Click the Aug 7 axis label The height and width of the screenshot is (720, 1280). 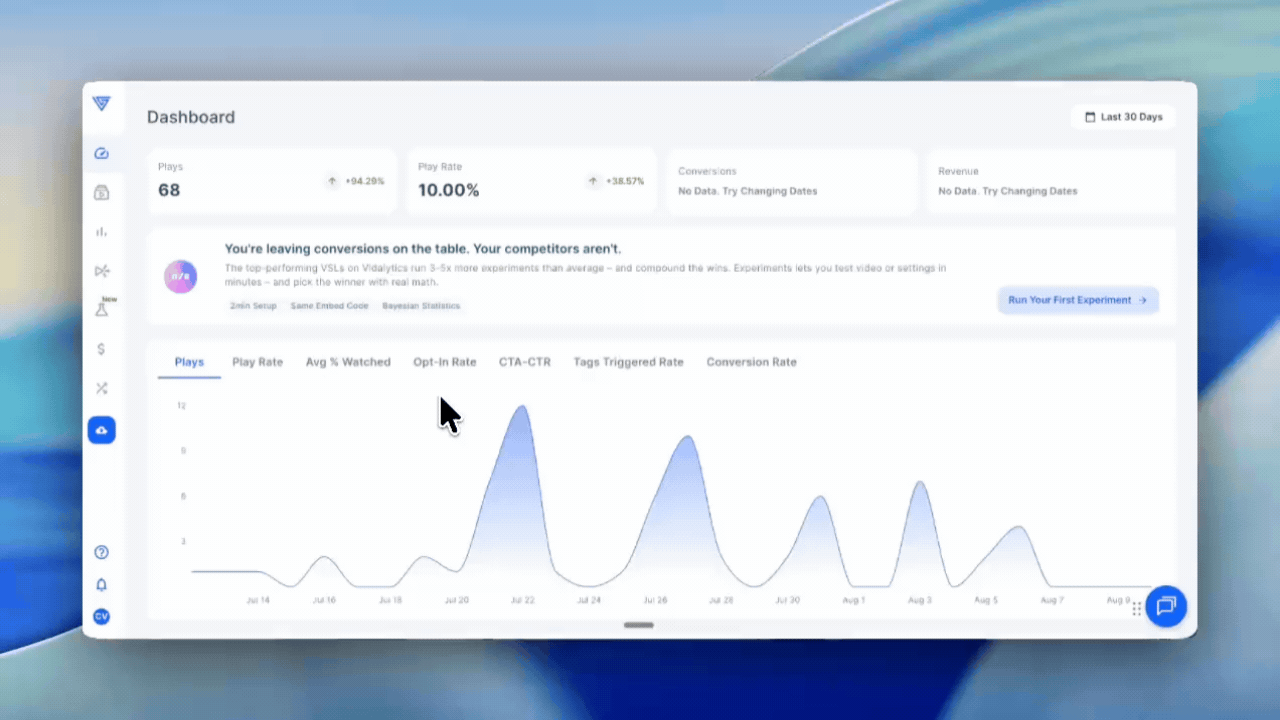(1051, 600)
